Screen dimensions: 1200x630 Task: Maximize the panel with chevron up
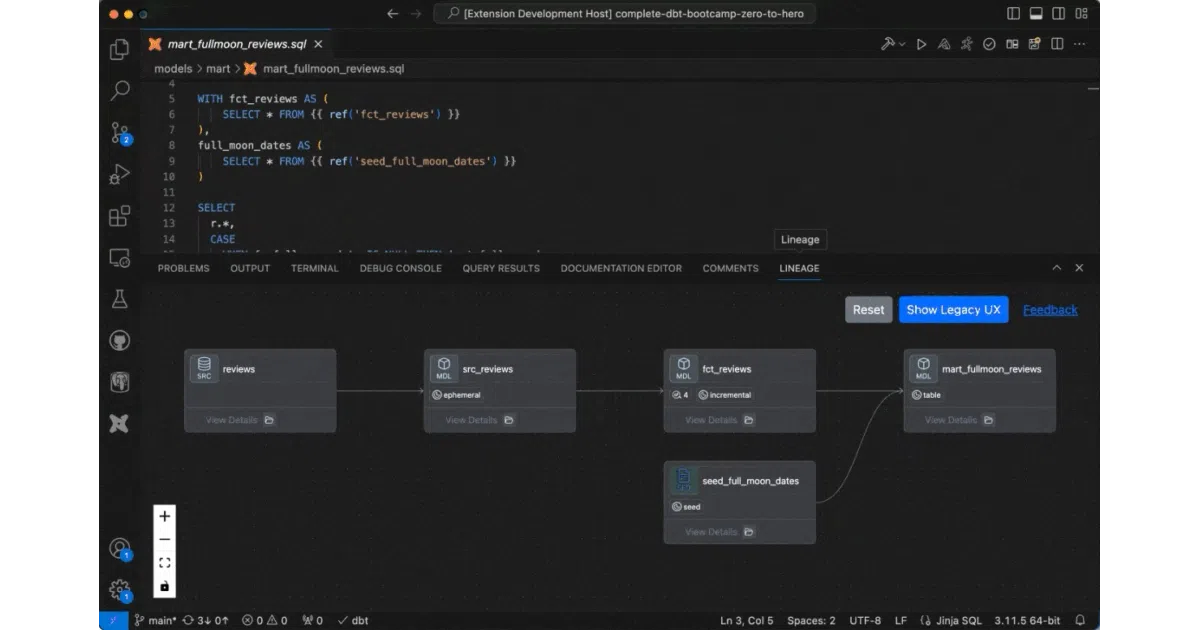(1057, 268)
